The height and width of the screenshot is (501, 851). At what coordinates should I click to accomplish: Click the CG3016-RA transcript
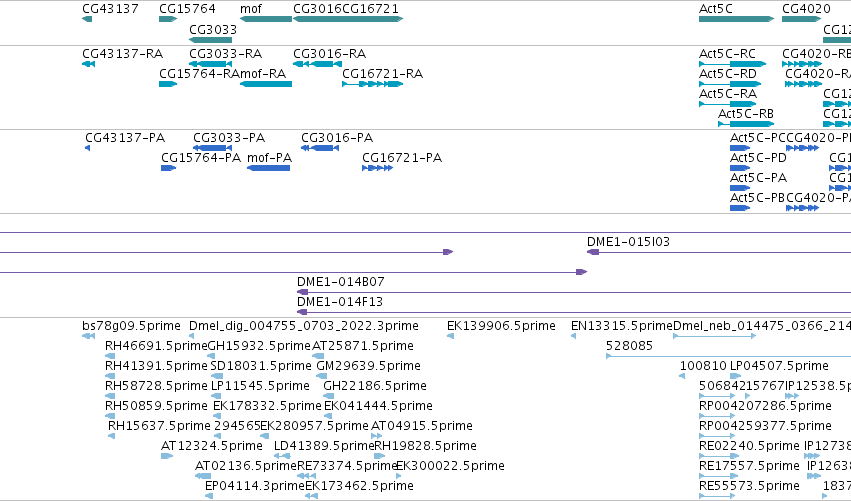[317, 65]
